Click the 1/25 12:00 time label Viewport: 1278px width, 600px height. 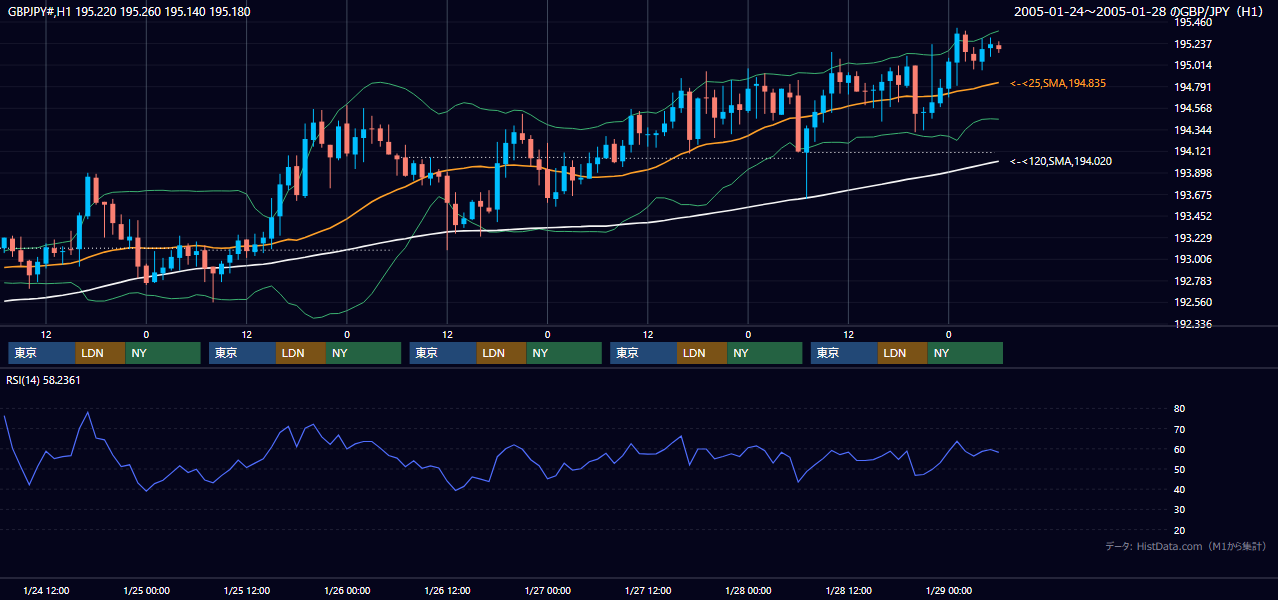point(247,591)
